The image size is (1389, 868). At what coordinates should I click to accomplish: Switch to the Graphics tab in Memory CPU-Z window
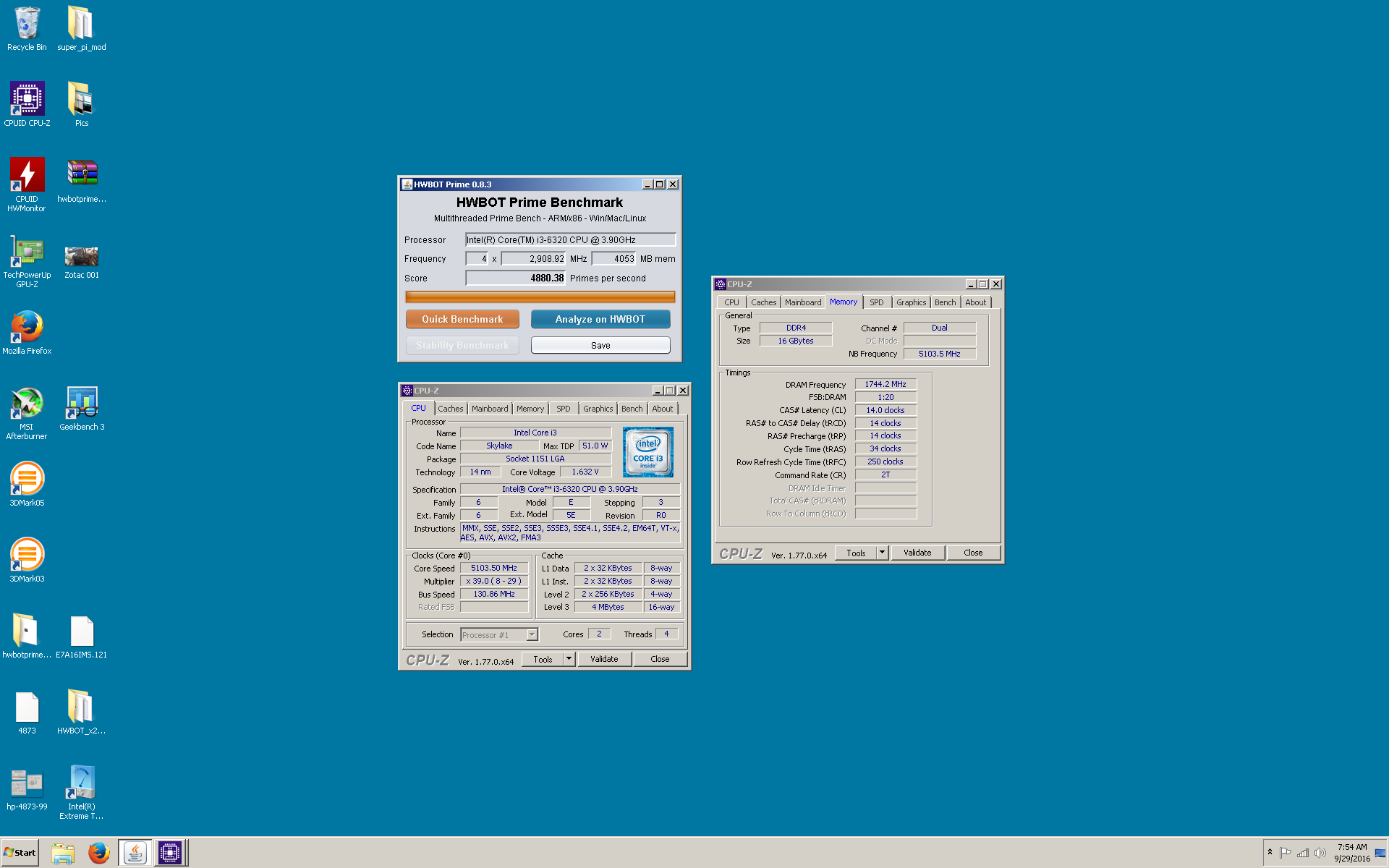(x=911, y=302)
